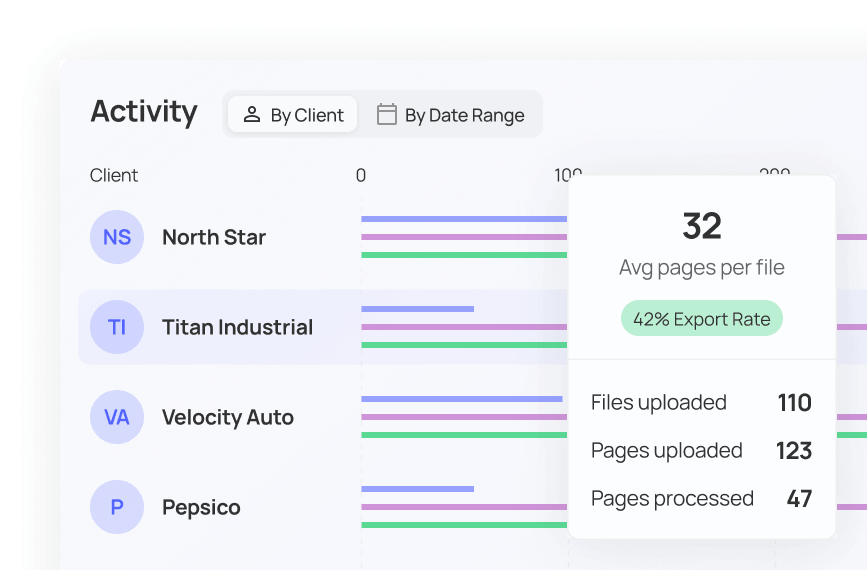Click the Client column header
This screenshot has height=570, width=867.
tap(114, 175)
